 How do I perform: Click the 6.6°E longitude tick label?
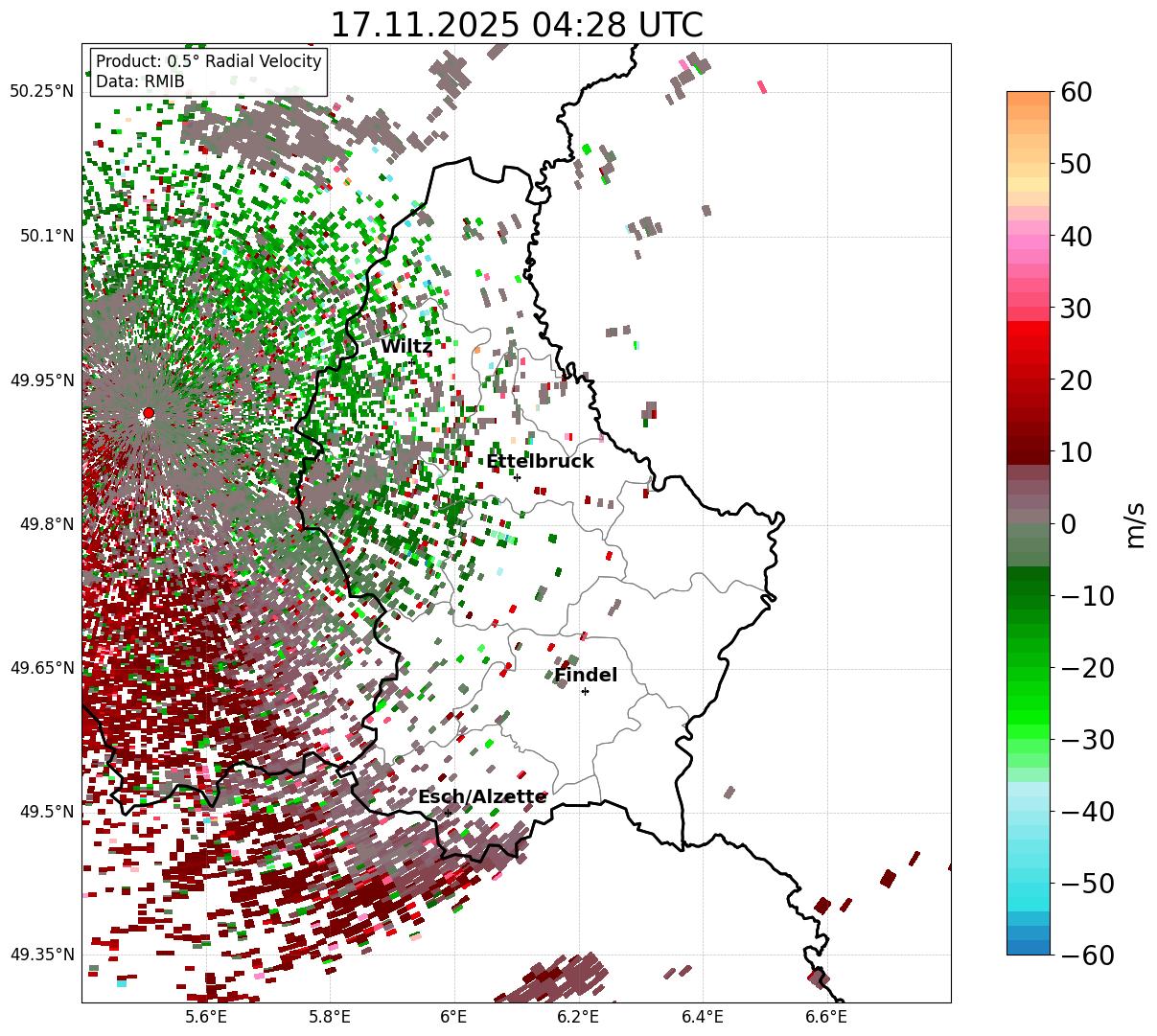point(826,1016)
